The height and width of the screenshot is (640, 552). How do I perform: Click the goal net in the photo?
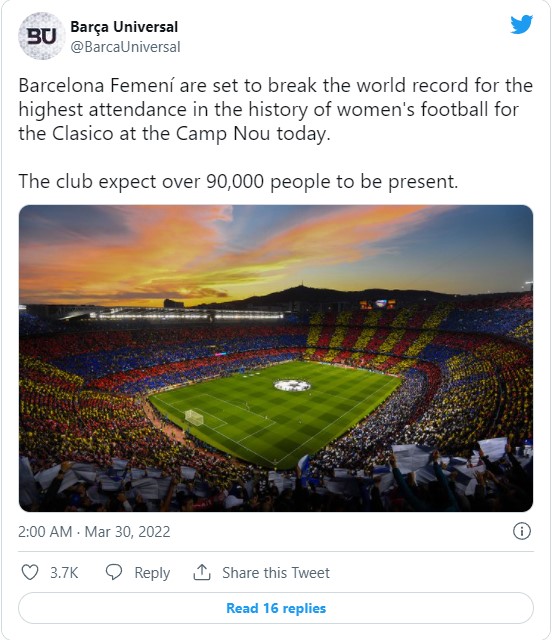point(194,418)
